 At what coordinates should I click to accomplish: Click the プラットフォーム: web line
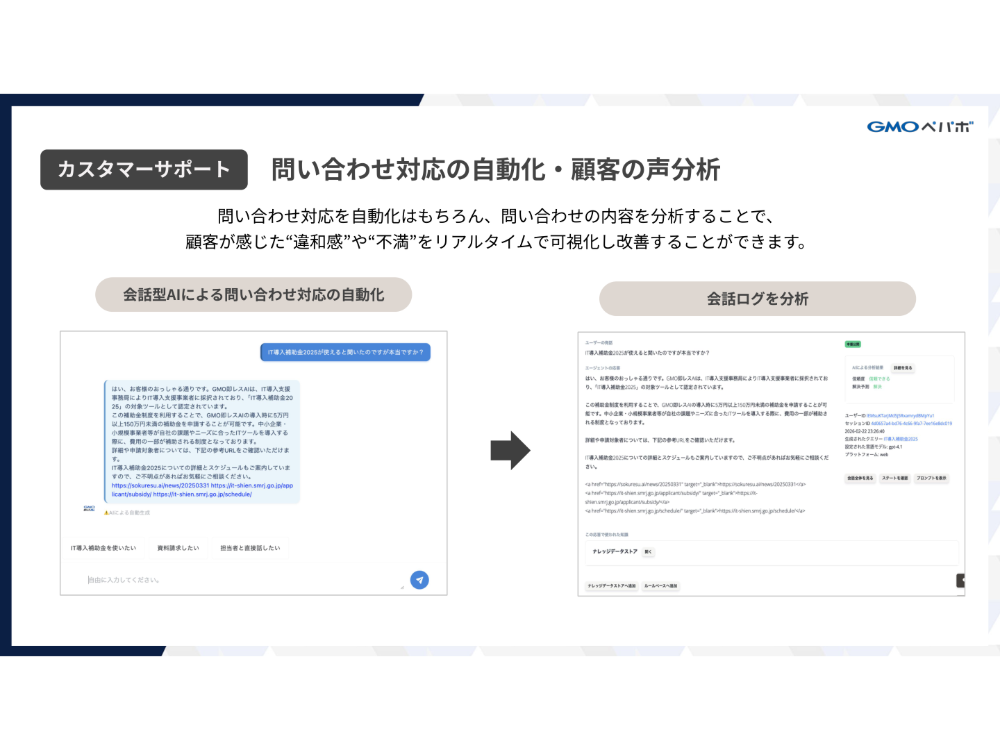[x=866, y=454]
